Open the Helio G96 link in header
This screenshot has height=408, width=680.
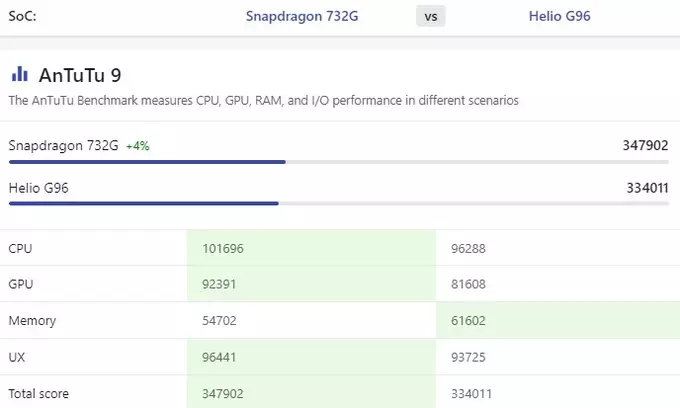point(559,16)
